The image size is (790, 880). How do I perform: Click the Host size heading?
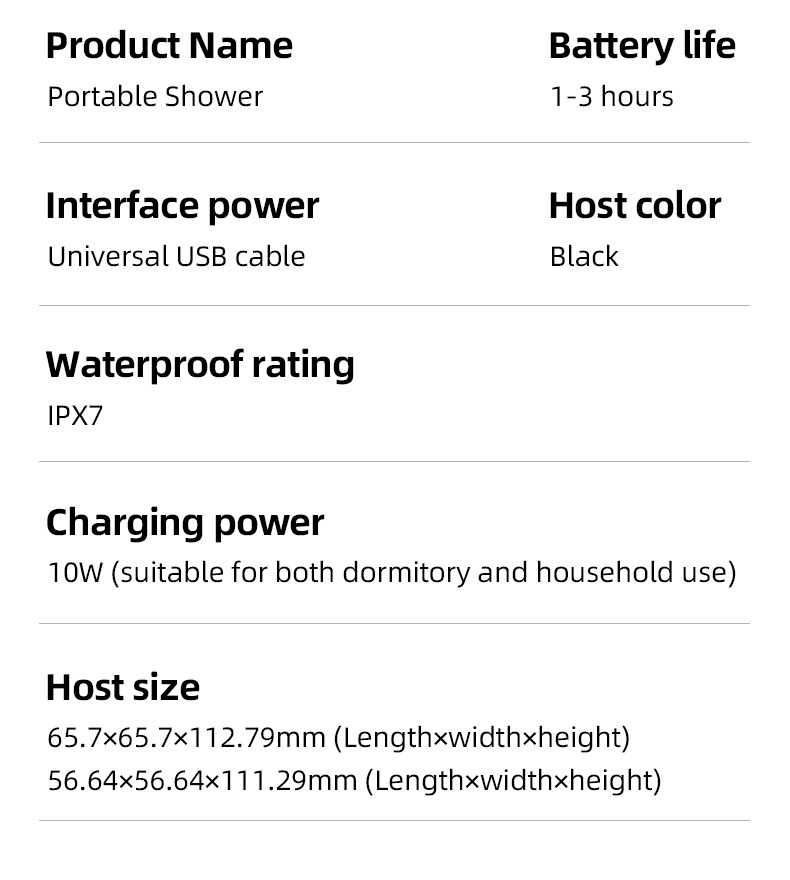click(123, 687)
